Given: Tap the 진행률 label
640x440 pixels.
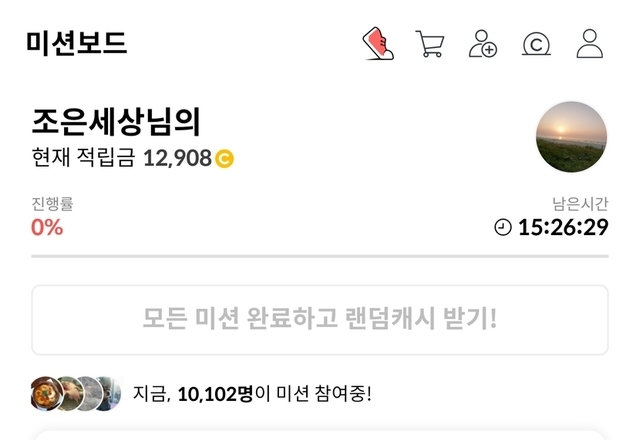Looking at the screenshot, I should [x=52, y=204].
